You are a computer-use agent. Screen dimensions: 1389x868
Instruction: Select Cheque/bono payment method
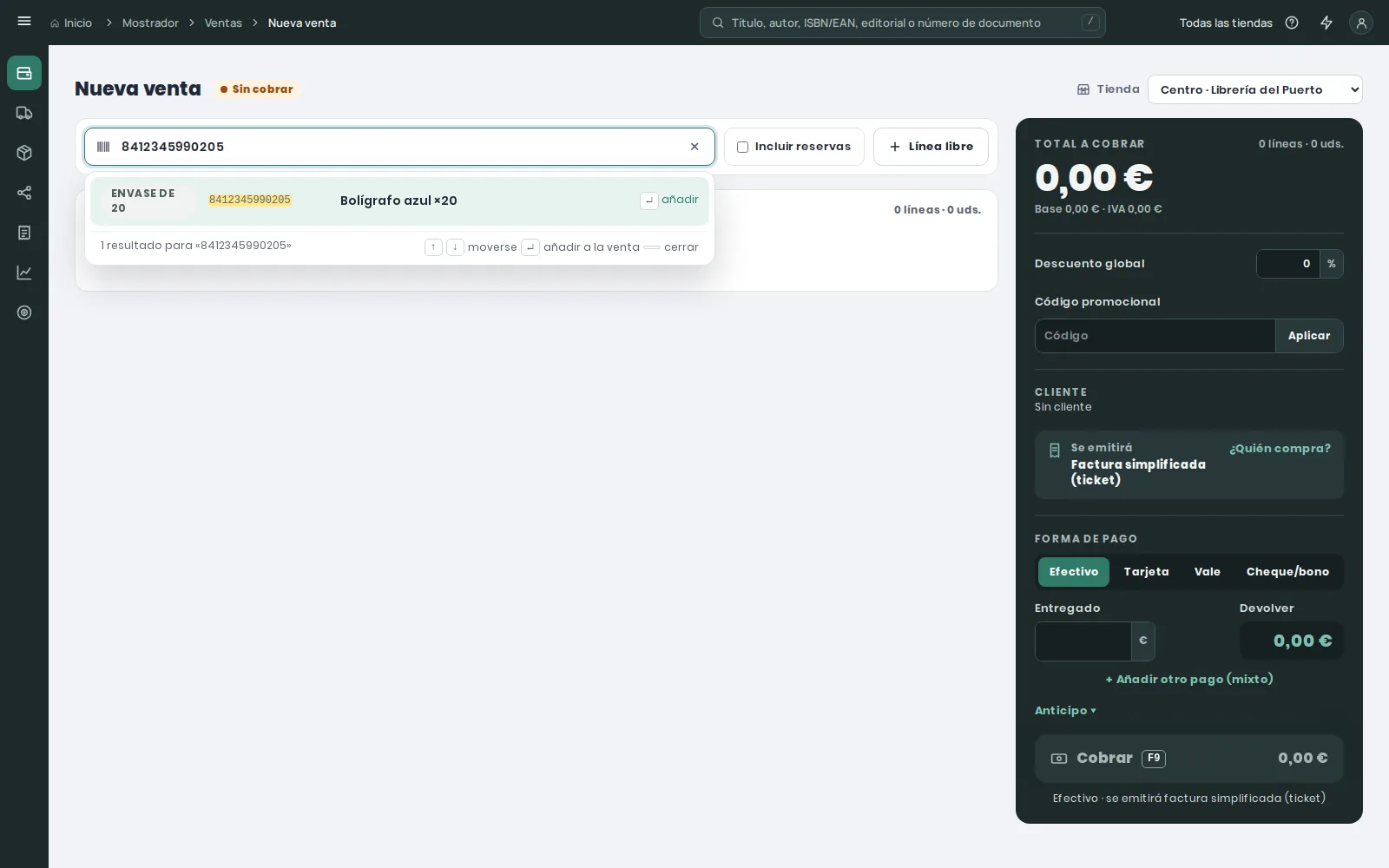[x=1287, y=572]
